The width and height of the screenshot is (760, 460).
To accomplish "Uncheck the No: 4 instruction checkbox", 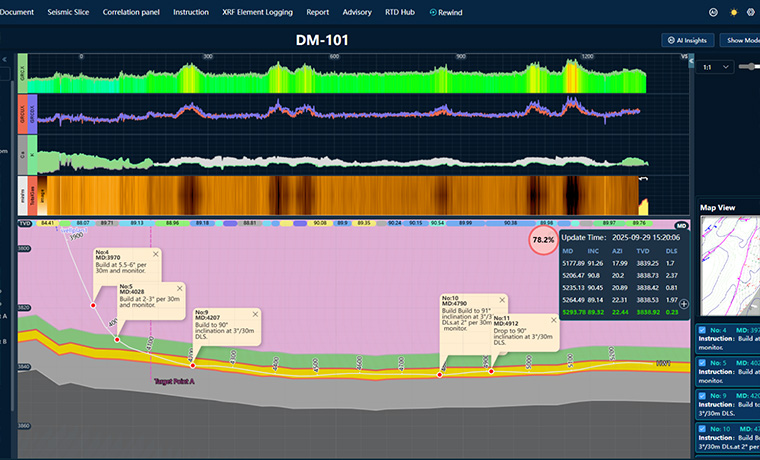I will click(702, 329).
